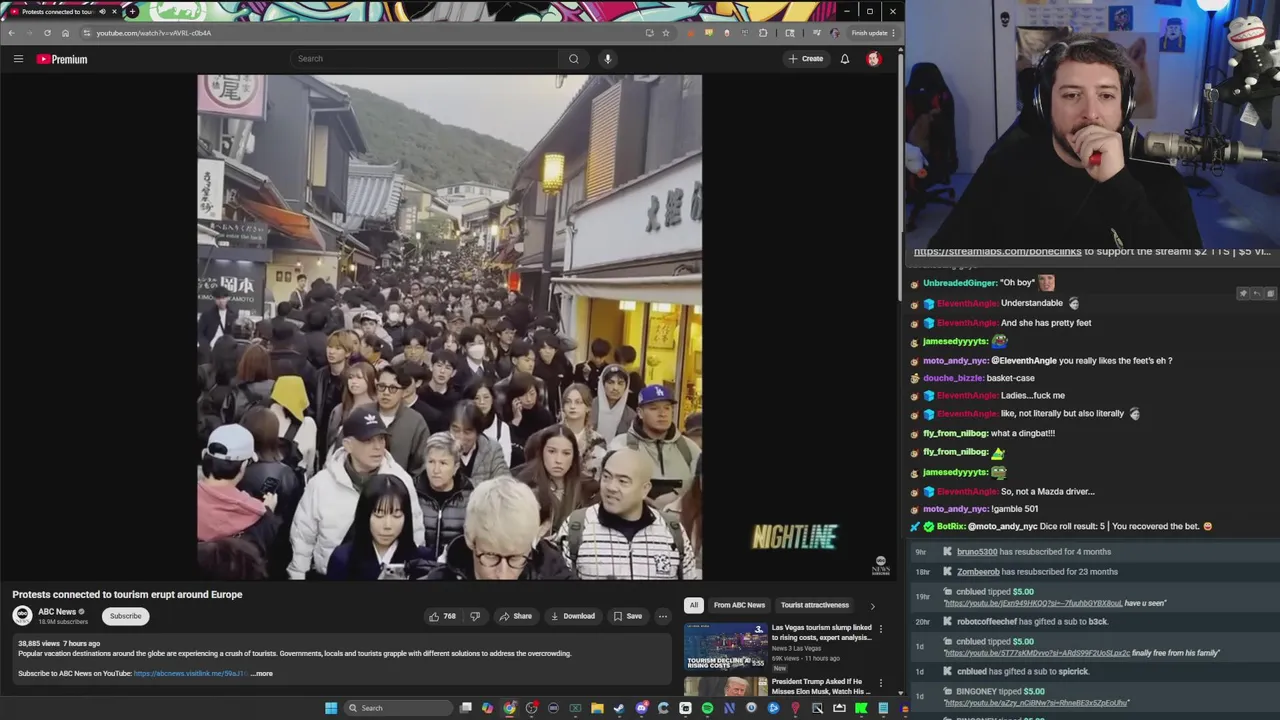Open Zombeerob resubscribed username link
1280x720 pixels.
tap(978, 572)
